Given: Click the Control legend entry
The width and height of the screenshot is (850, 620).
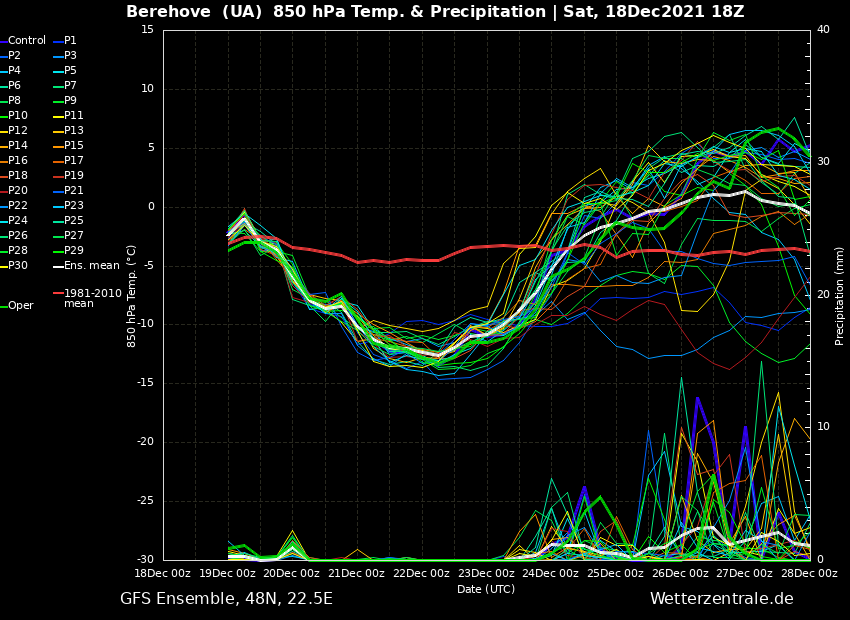Looking at the screenshot, I should click(26, 41).
